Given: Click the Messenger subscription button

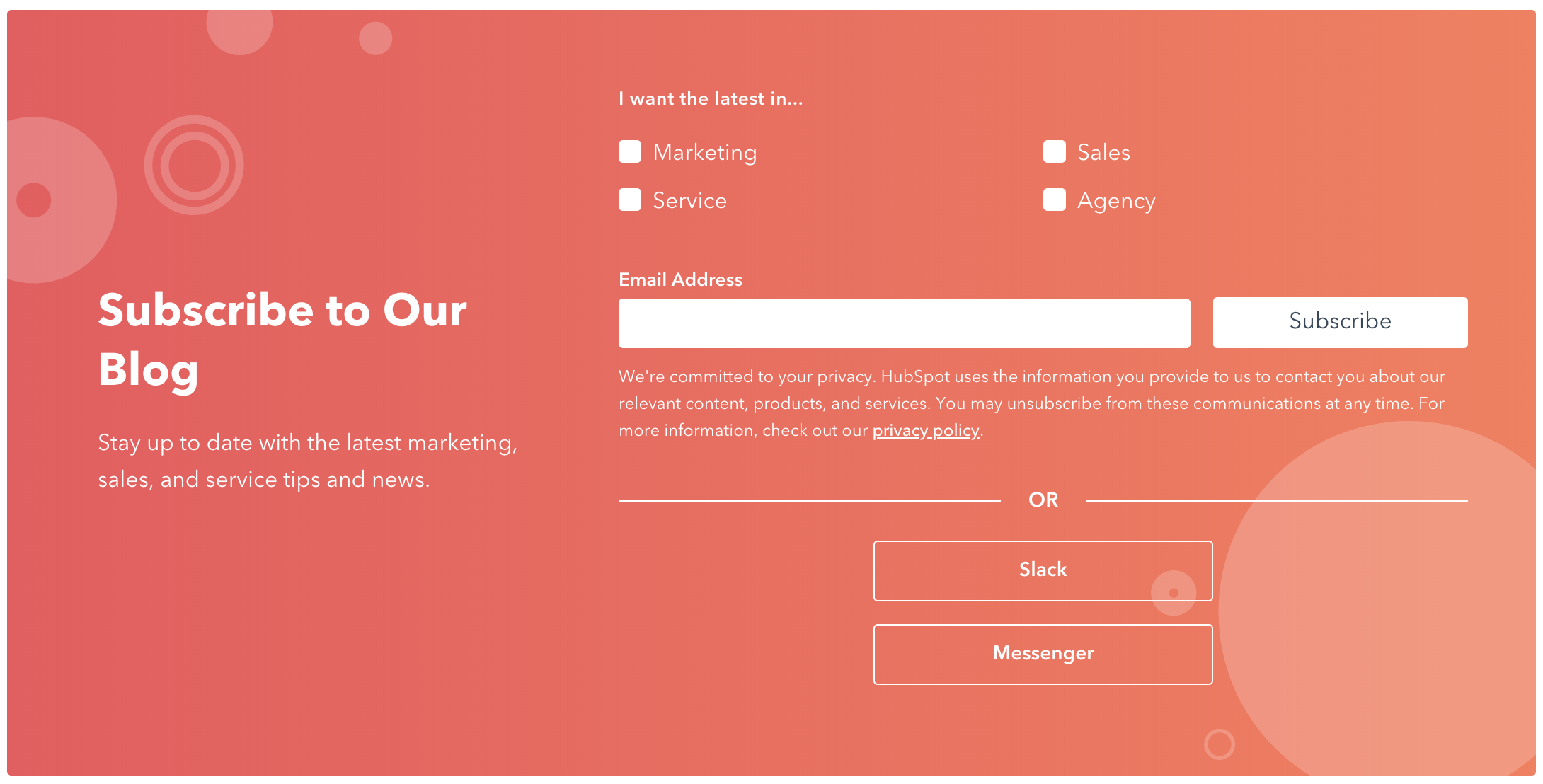Looking at the screenshot, I should pyautogui.click(x=1043, y=654).
